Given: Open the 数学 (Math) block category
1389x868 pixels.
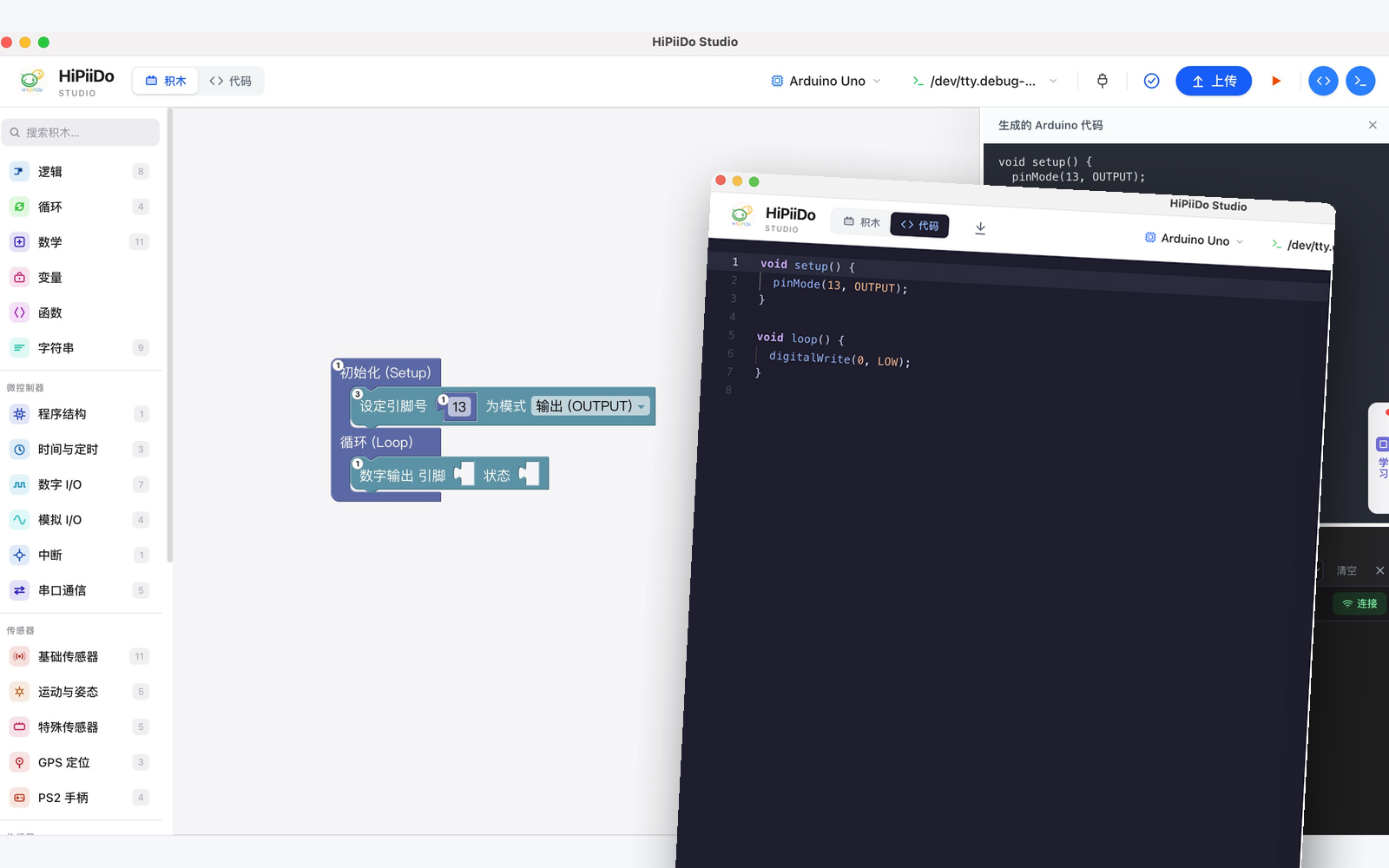Looking at the screenshot, I should pos(80,242).
